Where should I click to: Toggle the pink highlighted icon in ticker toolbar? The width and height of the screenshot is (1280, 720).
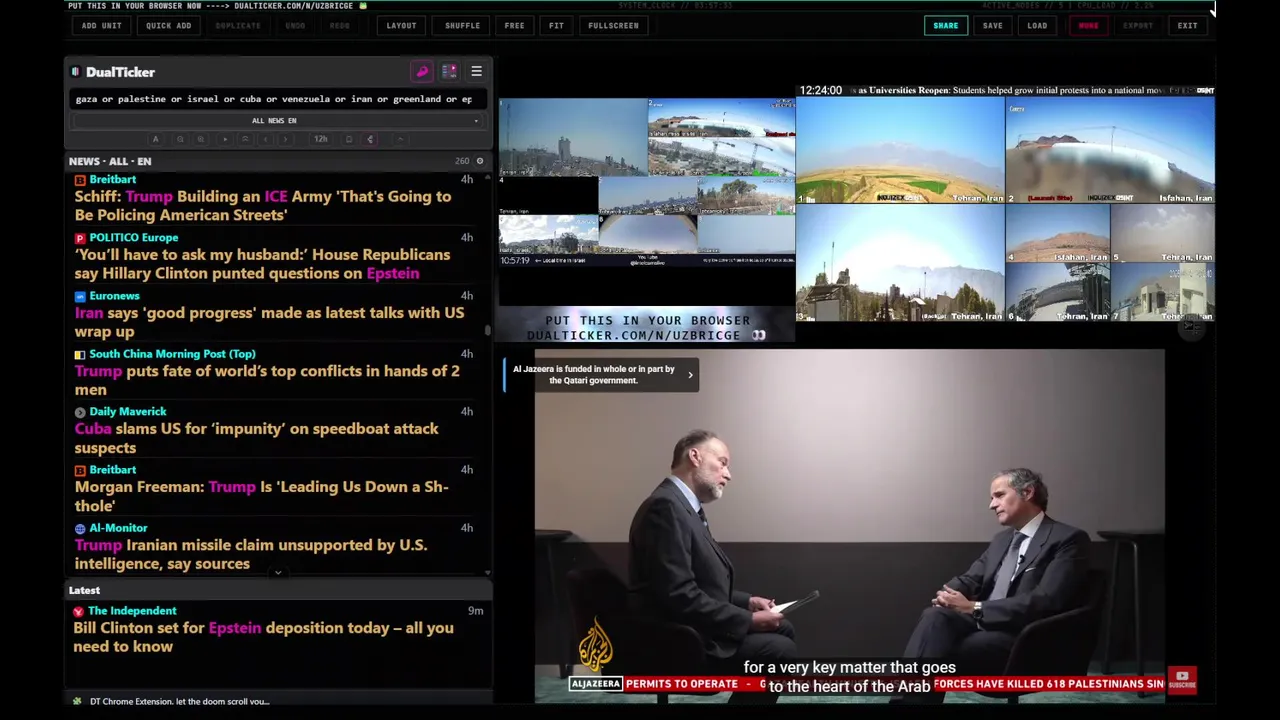pos(370,139)
